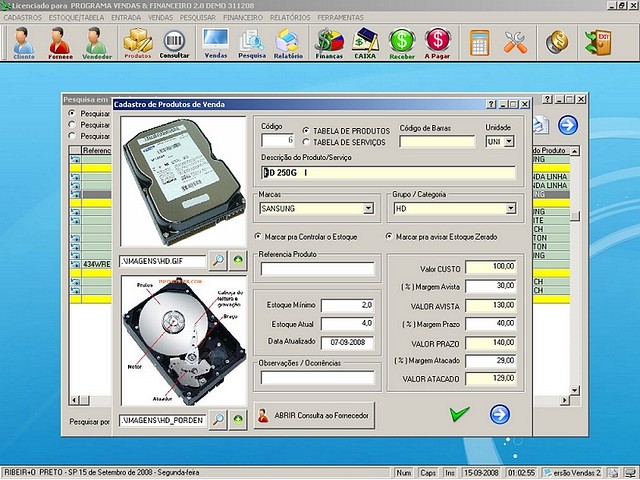The image size is (640, 480).
Task: Click the Código de Barras field
Action: [x=437, y=142]
